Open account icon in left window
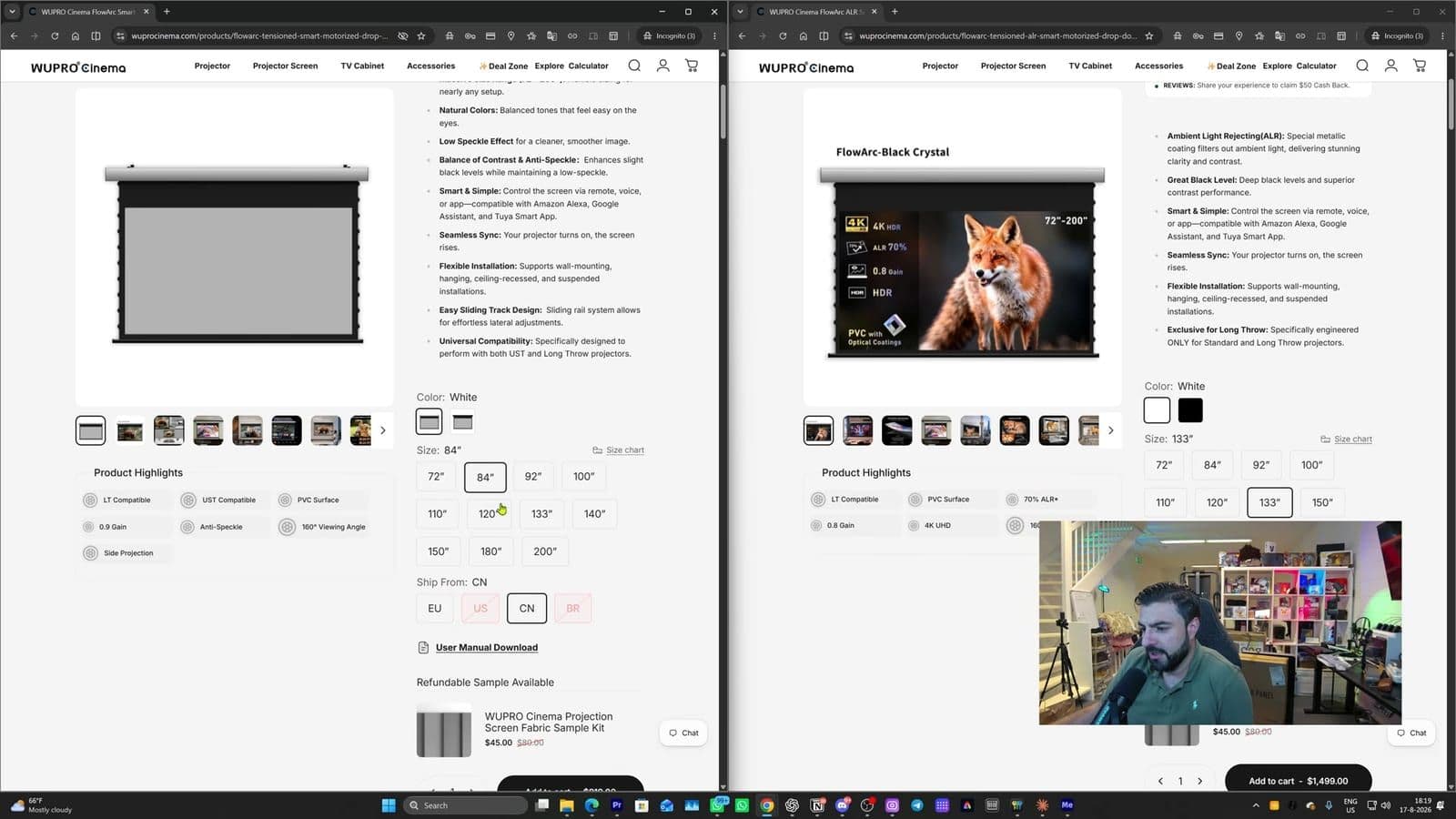 663,66
